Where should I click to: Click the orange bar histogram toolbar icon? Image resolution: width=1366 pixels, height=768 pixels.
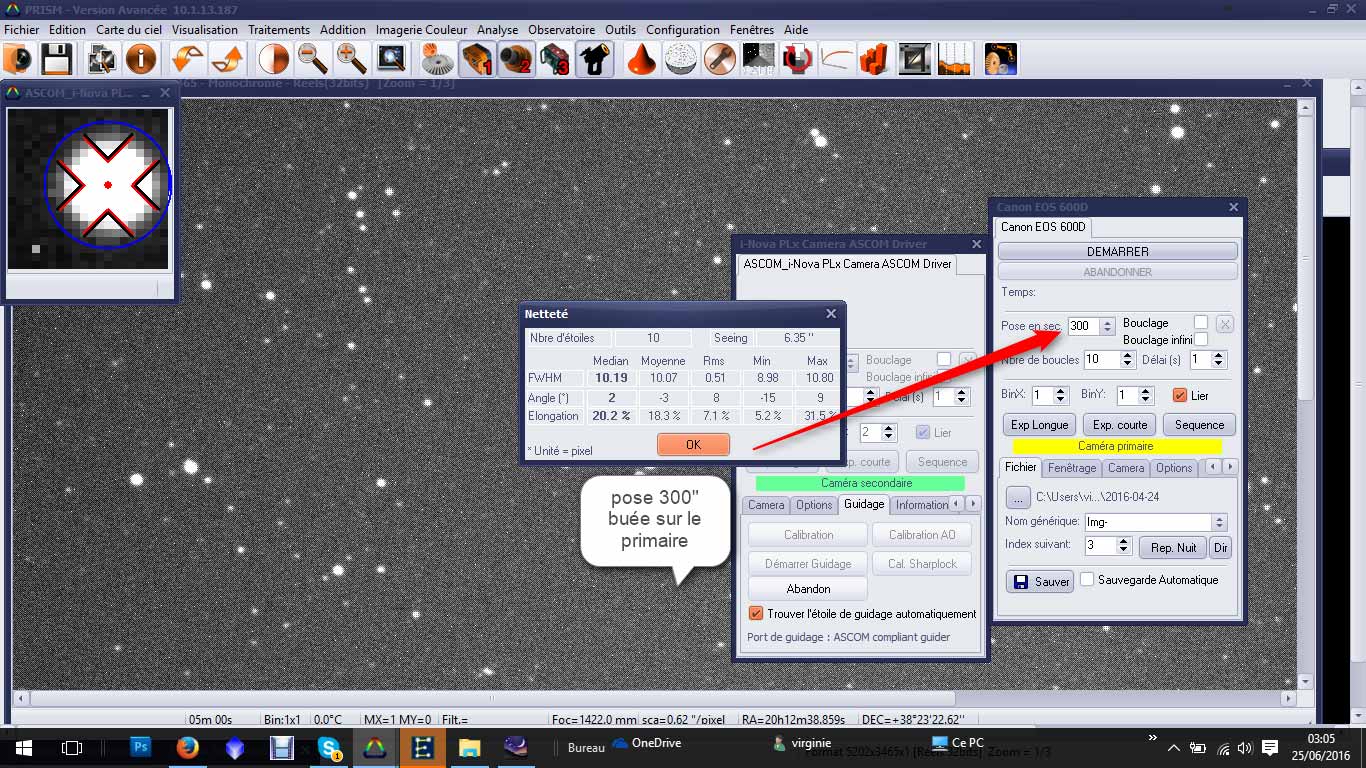[x=873, y=60]
